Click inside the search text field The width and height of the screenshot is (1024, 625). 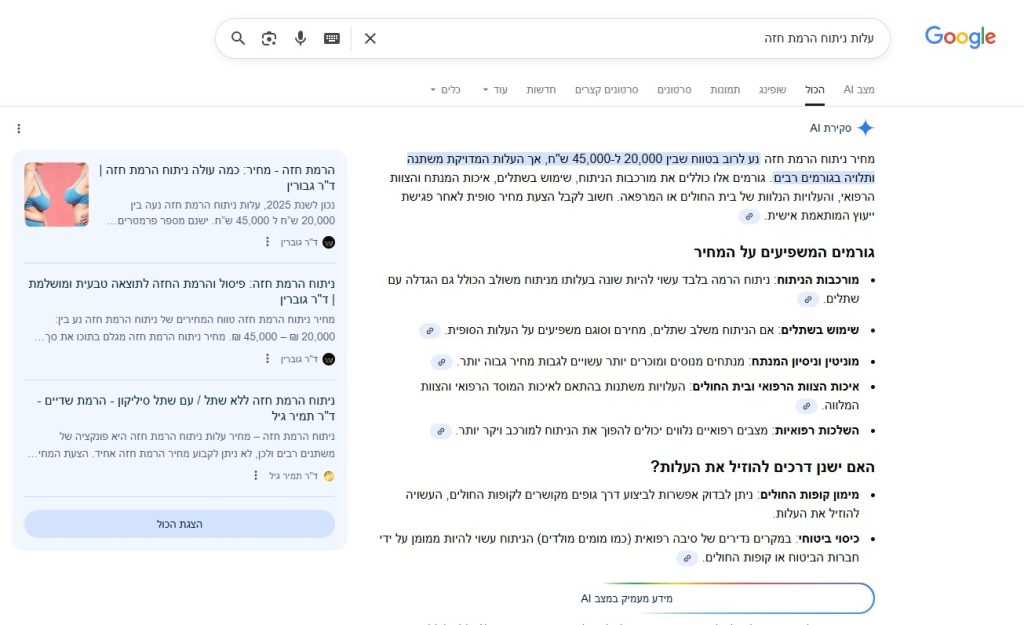(620, 38)
